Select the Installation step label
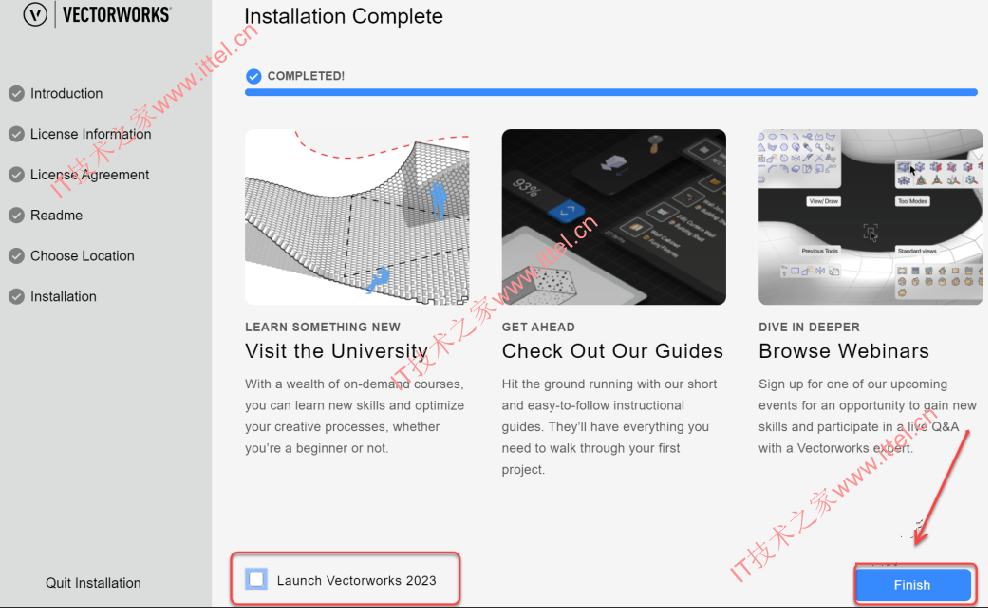 click(x=64, y=296)
